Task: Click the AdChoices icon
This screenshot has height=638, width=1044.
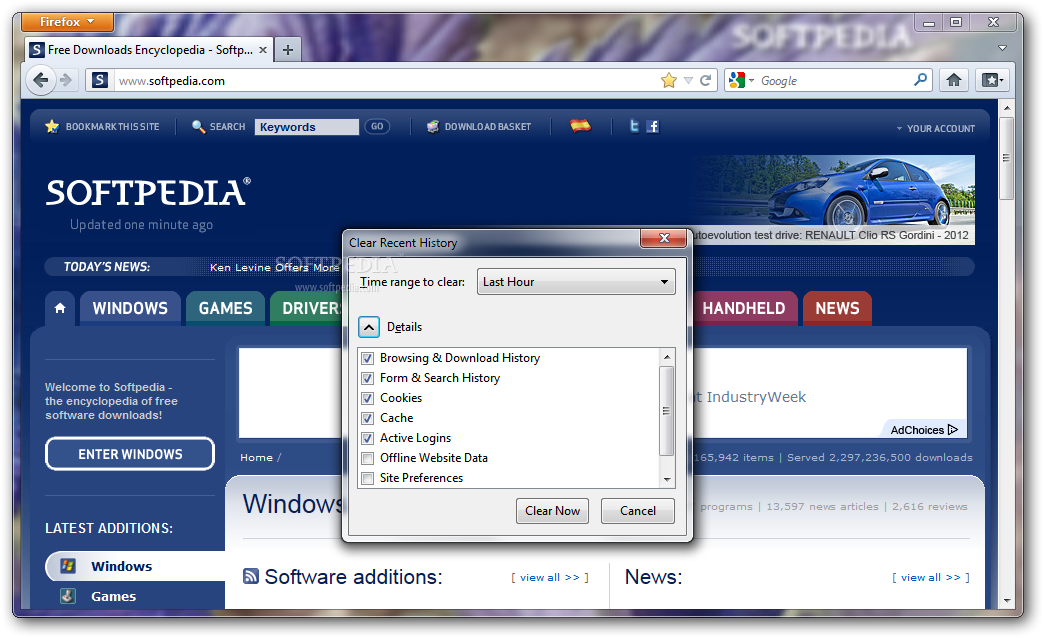Action: [953, 430]
